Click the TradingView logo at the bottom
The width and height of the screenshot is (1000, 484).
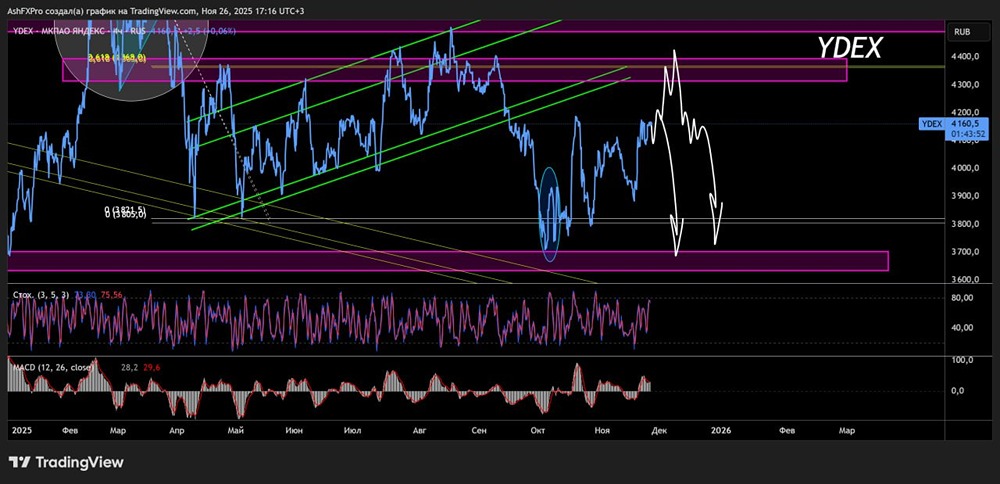tap(66, 462)
